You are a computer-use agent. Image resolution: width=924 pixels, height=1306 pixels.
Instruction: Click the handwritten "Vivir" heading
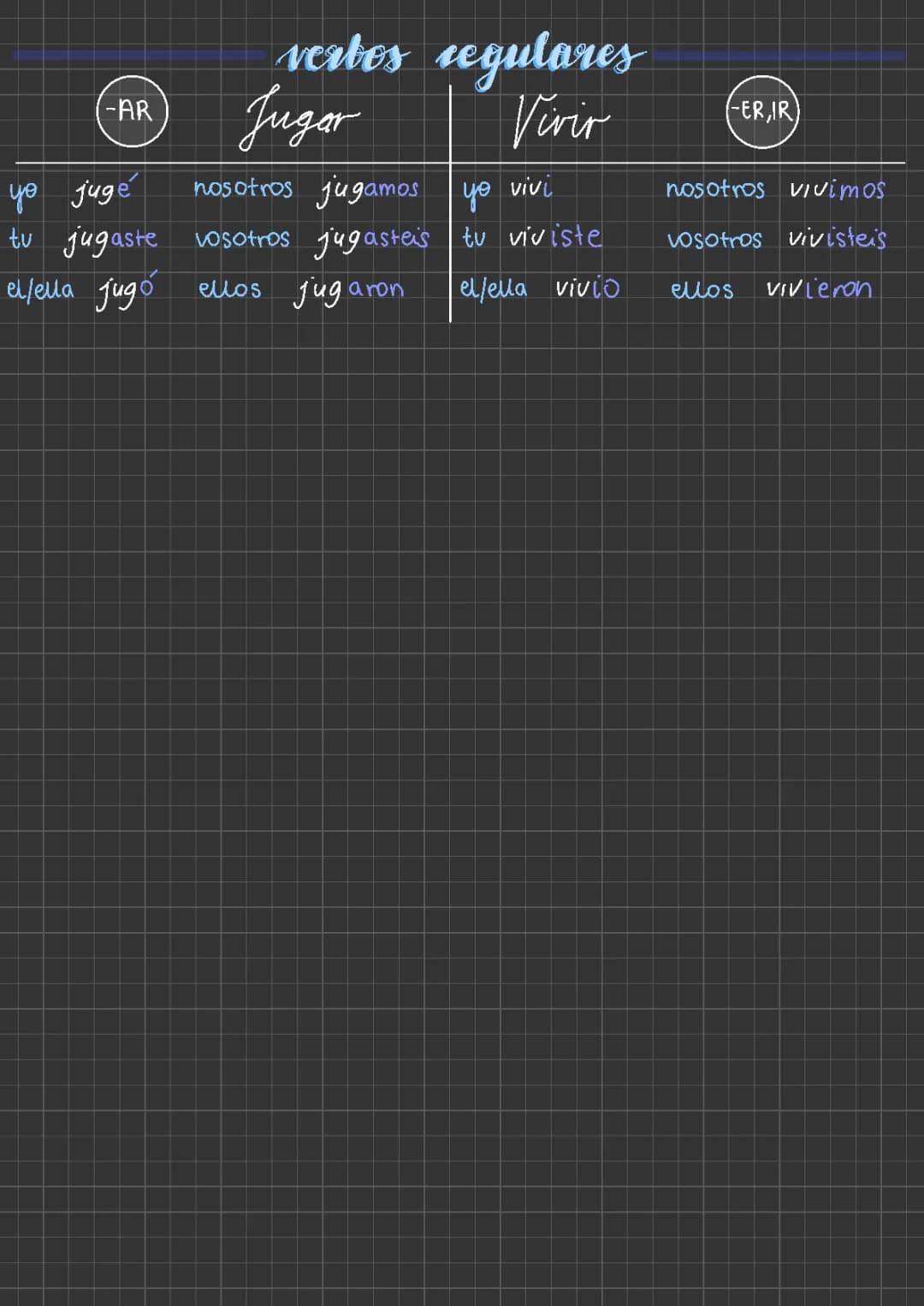pyautogui.click(x=560, y=121)
